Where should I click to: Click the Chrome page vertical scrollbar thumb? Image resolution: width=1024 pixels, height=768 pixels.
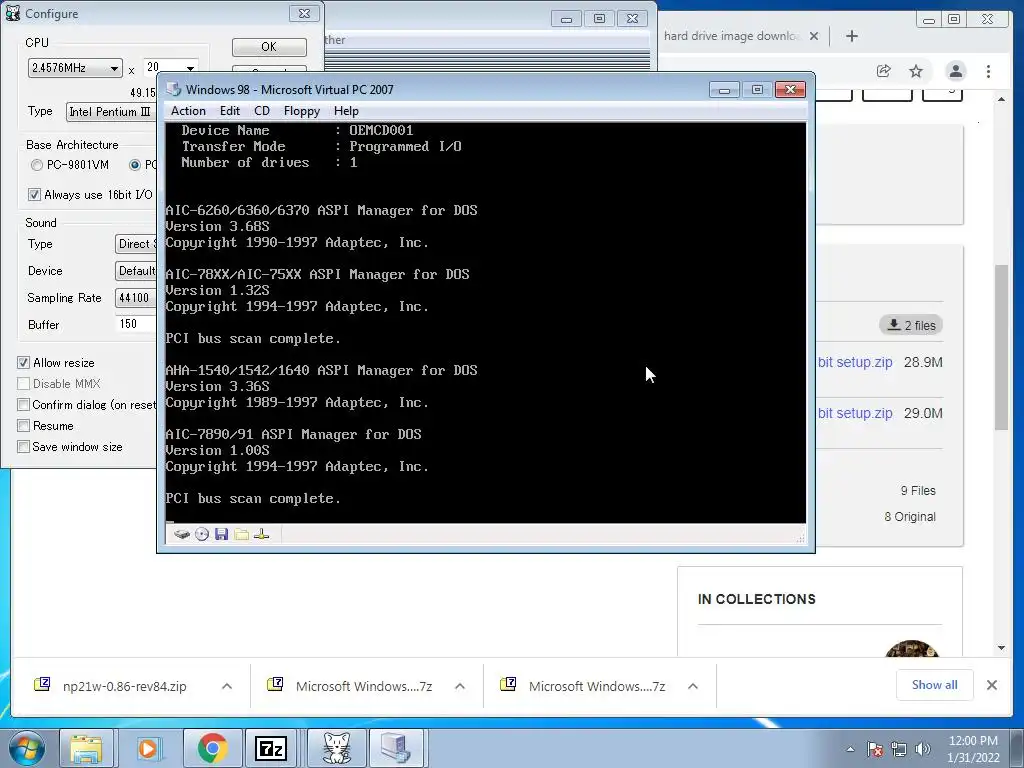coord(1002,347)
